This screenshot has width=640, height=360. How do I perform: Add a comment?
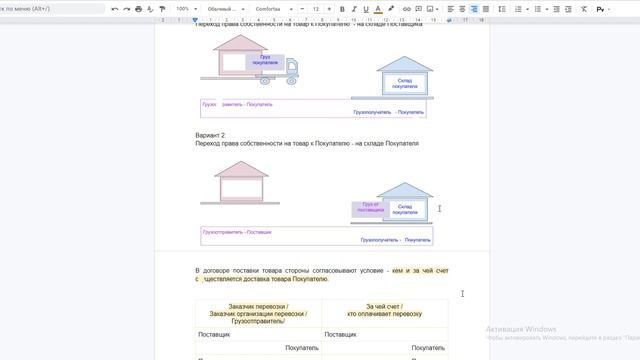[x=418, y=9]
